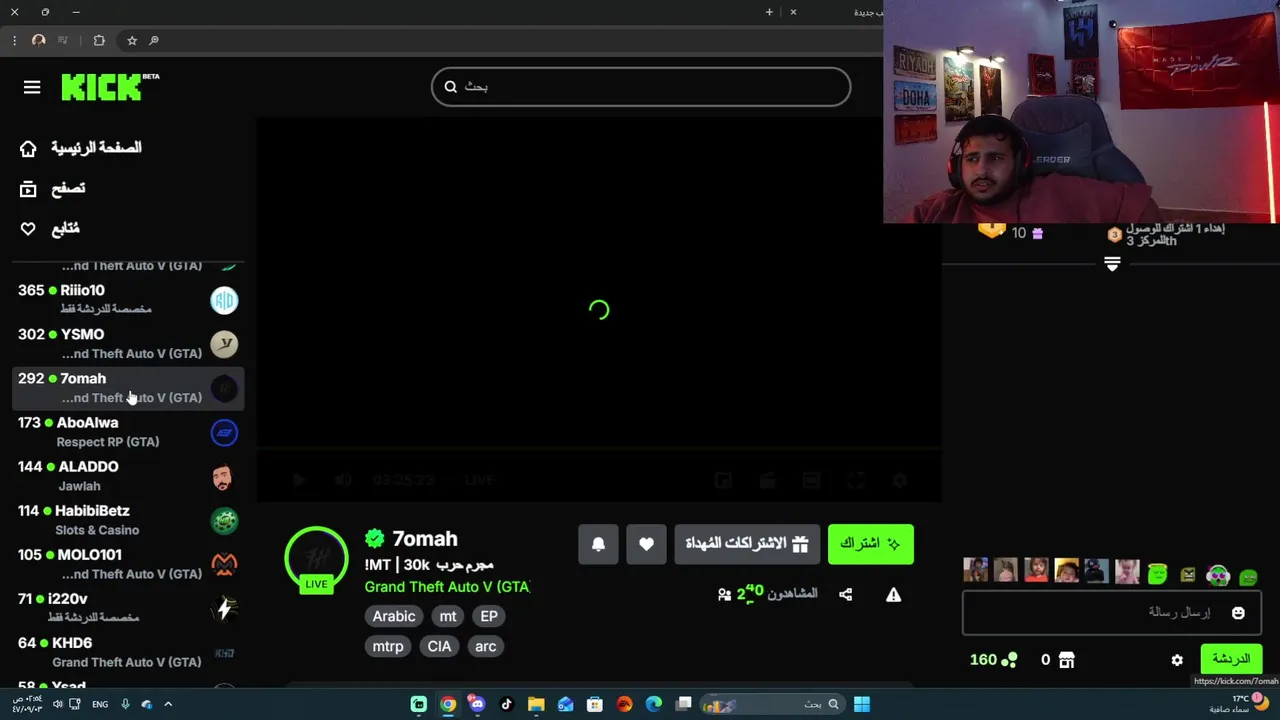Open YSMO channel in sidebar

pos(128,344)
